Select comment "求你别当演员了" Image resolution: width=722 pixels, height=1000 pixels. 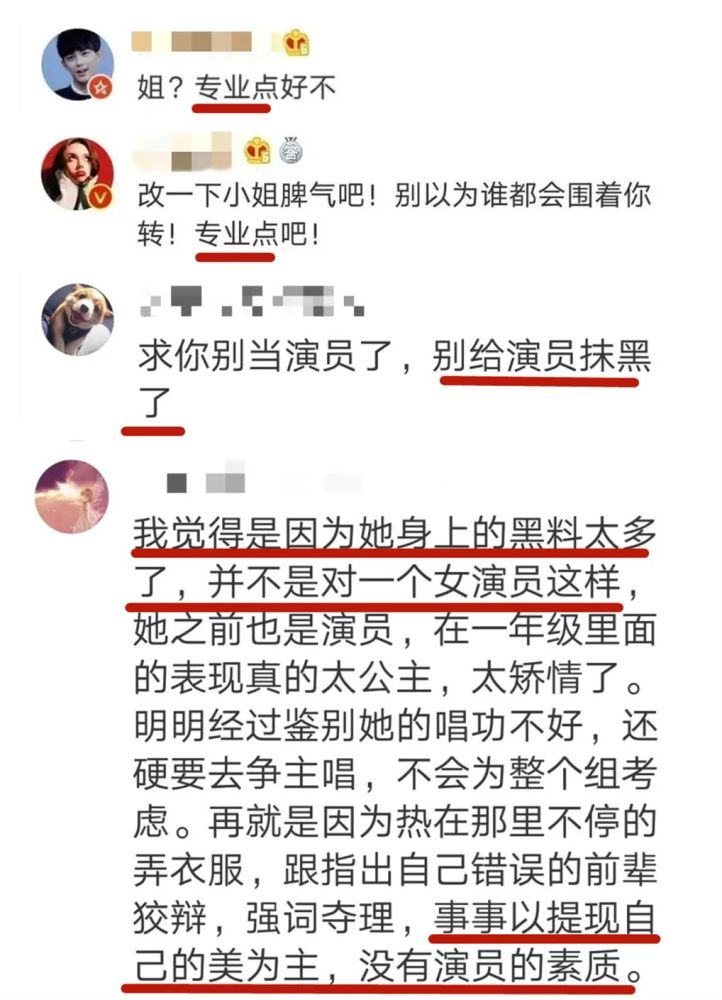coord(394,378)
